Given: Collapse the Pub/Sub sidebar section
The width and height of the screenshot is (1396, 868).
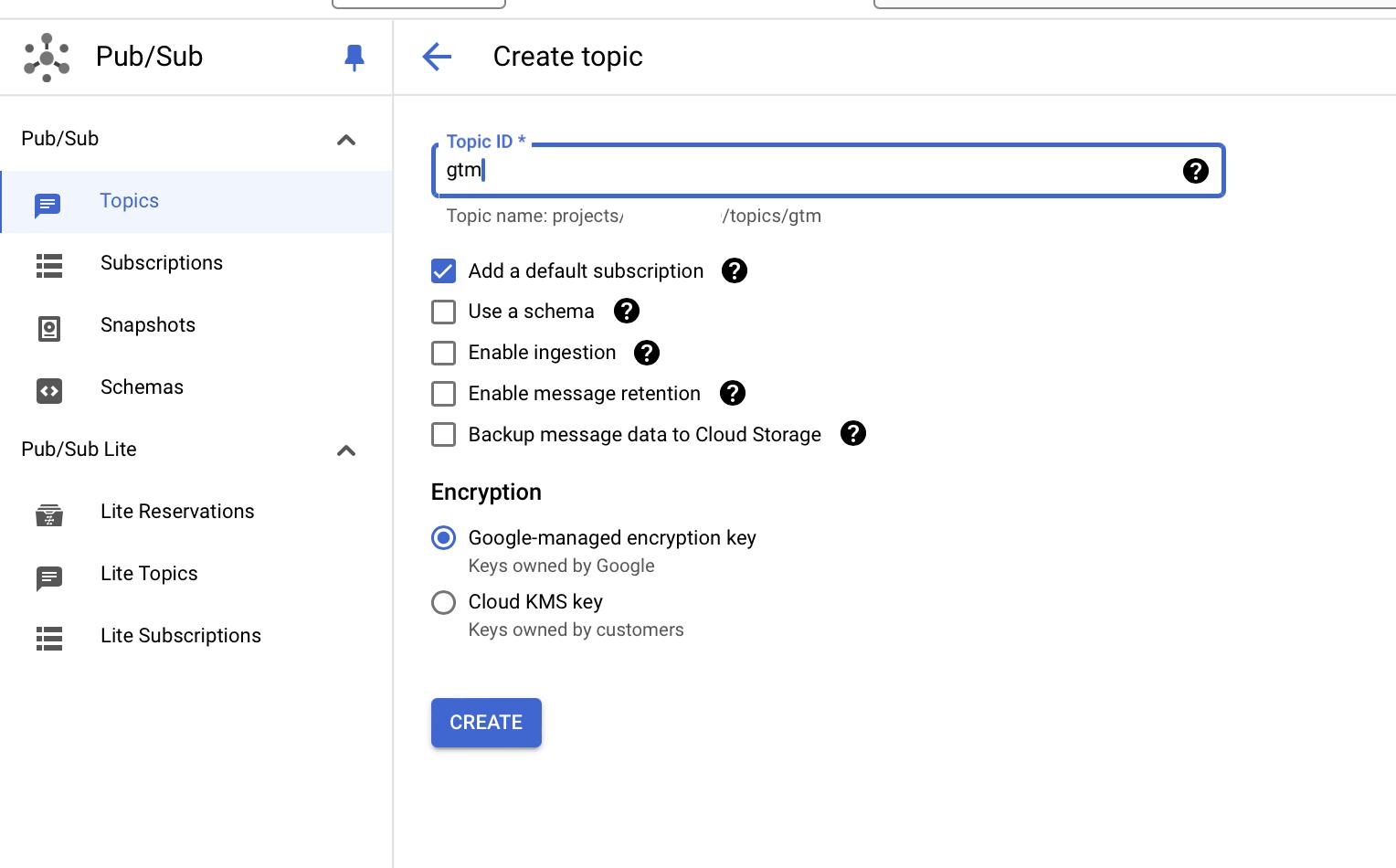Looking at the screenshot, I should 346,140.
